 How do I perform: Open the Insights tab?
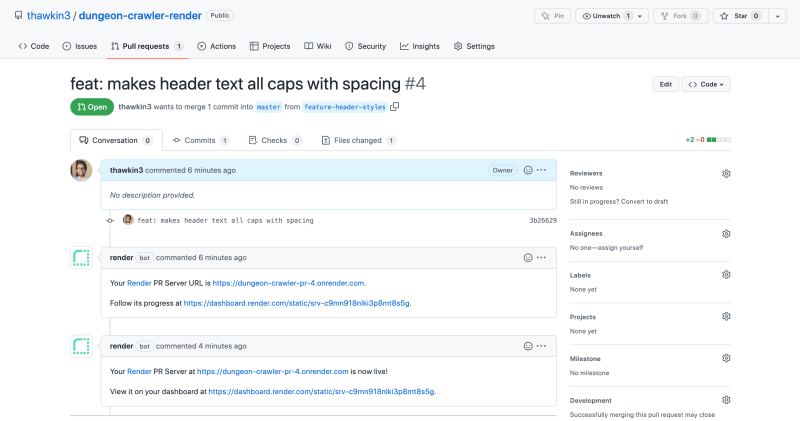pos(419,46)
